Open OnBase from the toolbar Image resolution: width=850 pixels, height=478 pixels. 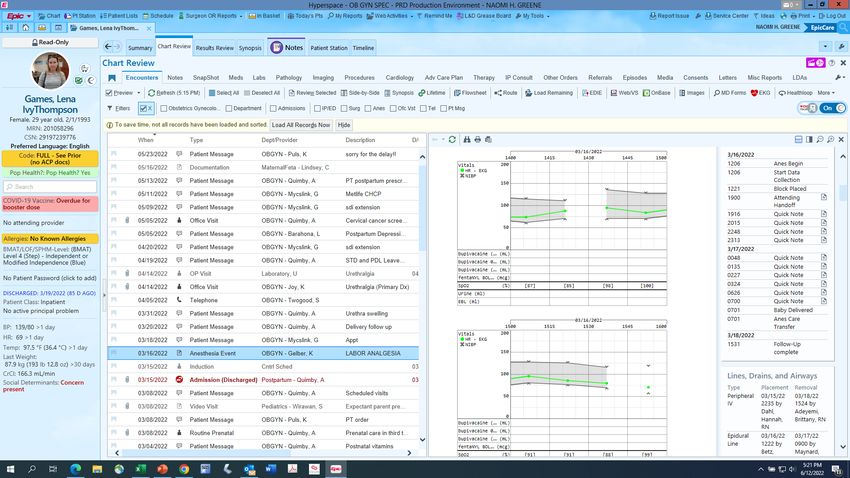656,93
